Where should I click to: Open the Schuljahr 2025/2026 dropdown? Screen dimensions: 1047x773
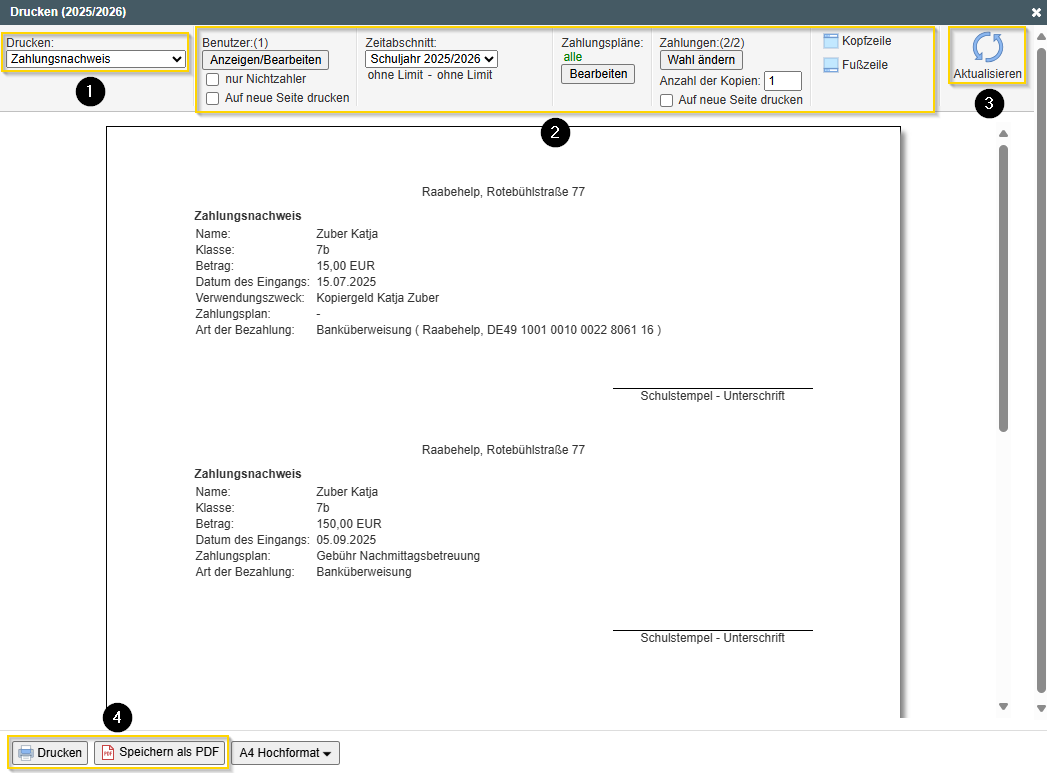tap(431, 59)
